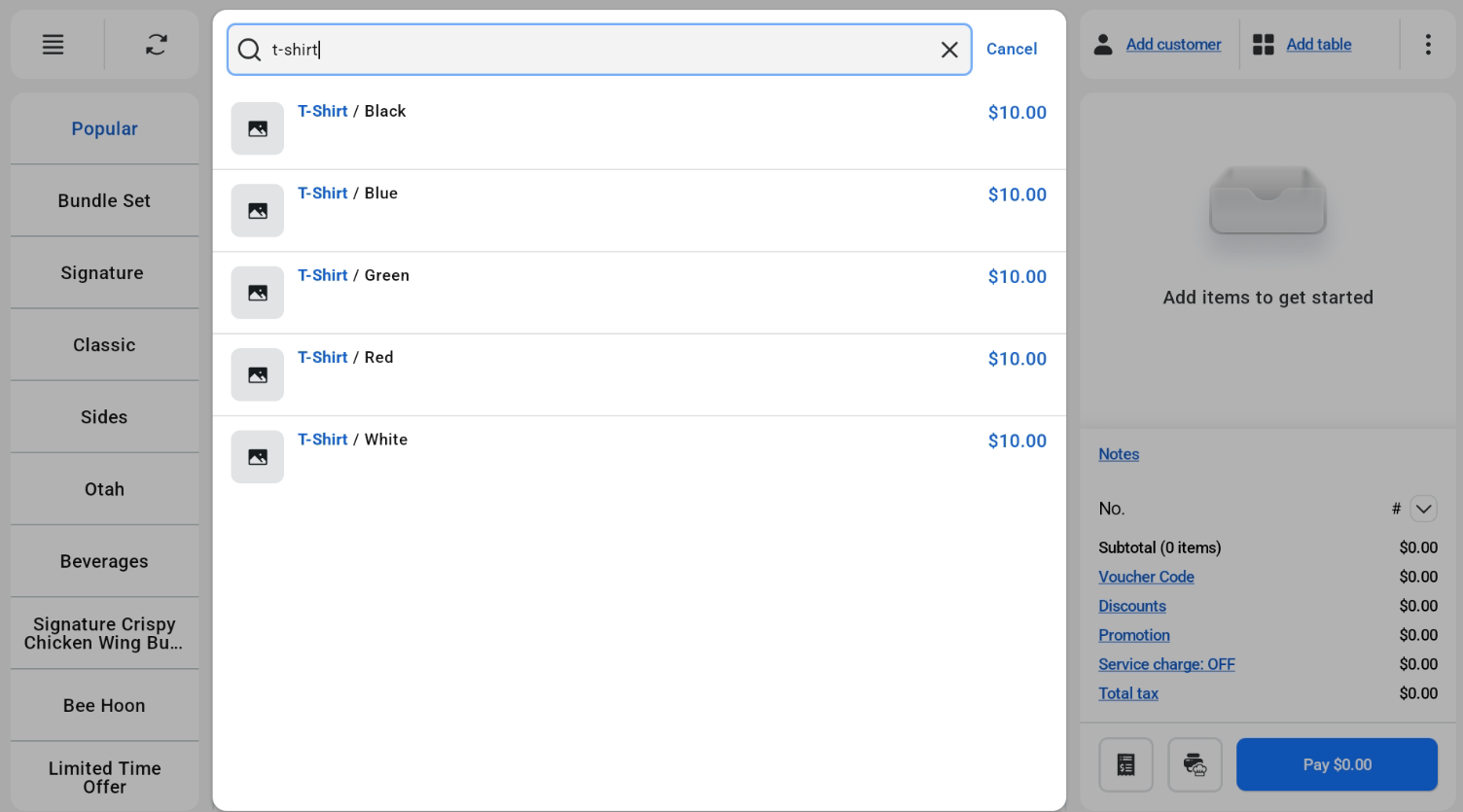Image resolution: width=1463 pixels, height=812 pixels.
Task: Click the Subtotal (0 items) label
Action: [x=1160, y=547]
